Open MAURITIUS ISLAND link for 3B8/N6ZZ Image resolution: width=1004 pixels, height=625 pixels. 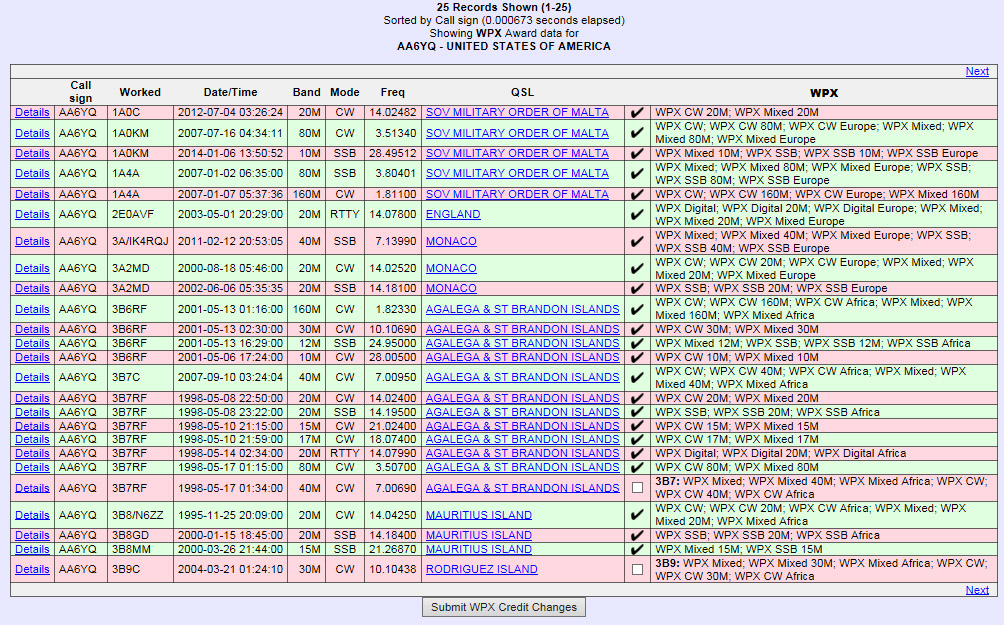[x=478, y=516]
